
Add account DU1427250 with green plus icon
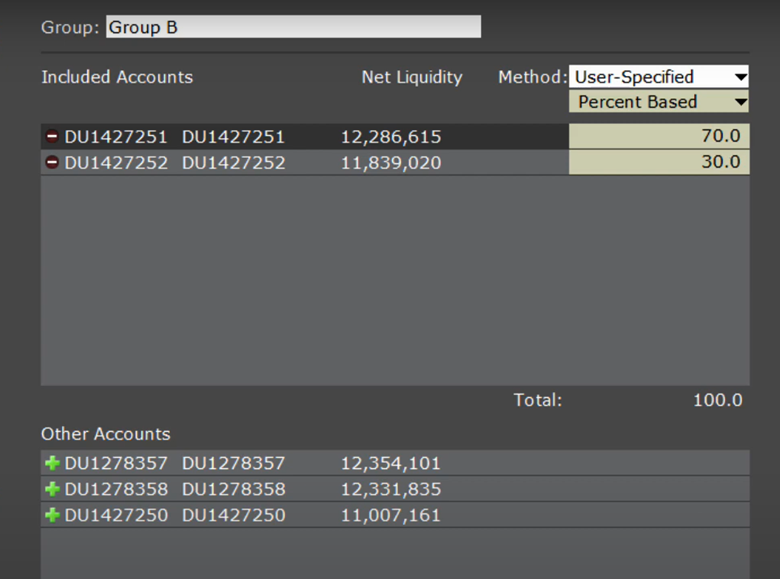tap(52, 516)
